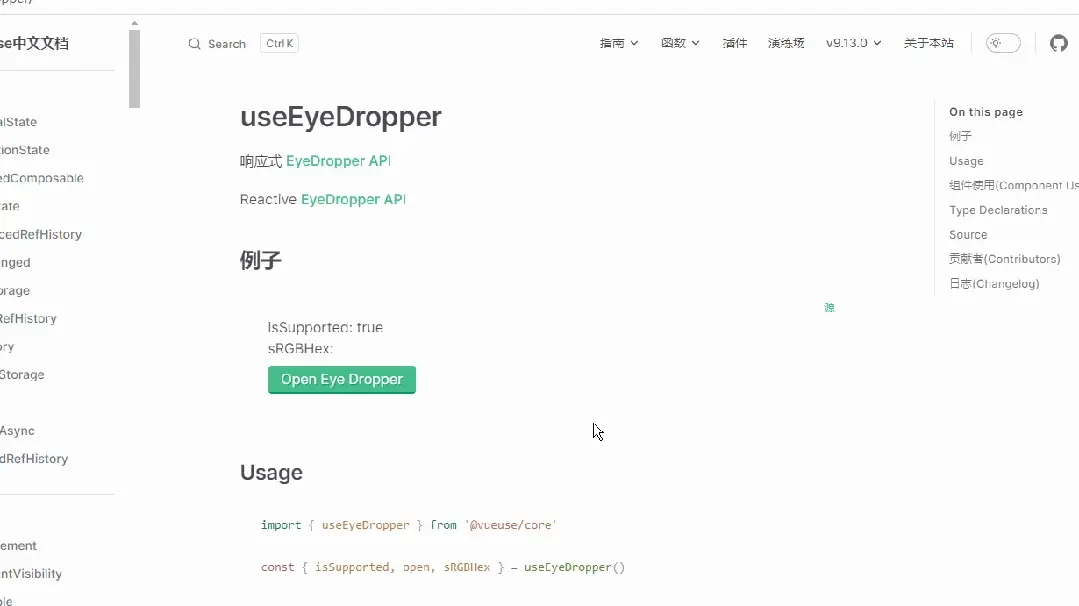1079x606 pixels.
Task: Click the 源 source link above the demo
Action: point(828,307)
